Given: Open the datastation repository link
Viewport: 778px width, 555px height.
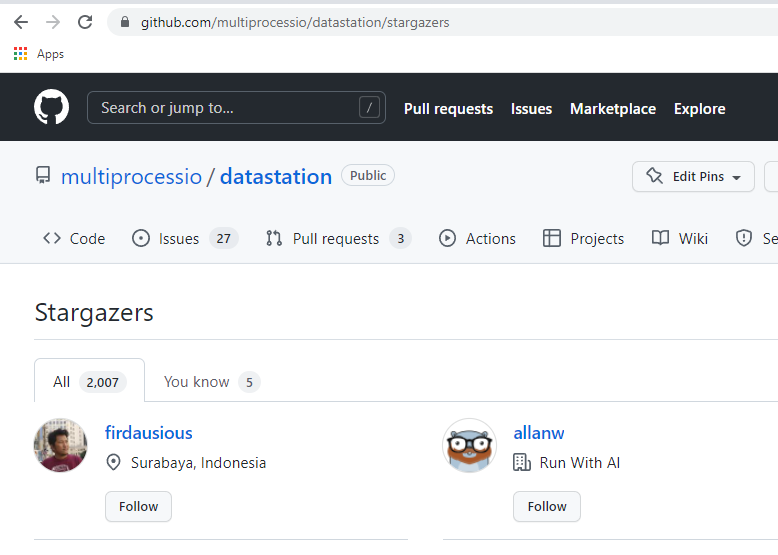Looking at the screenshot, I should (x=276, y=177).
